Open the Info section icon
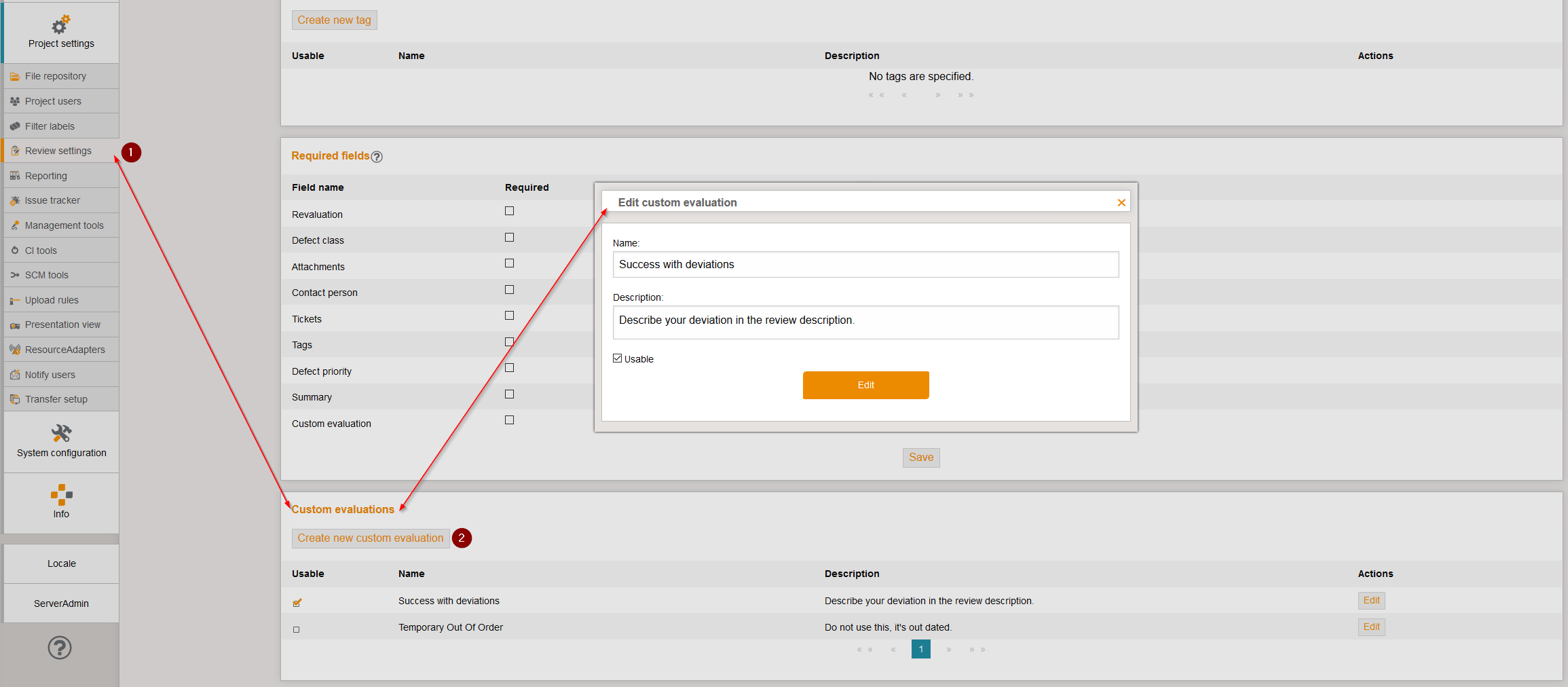Image resolution: width=1568 pixels, height=687 pixels. pyautogui.click(x=60, y=495)
